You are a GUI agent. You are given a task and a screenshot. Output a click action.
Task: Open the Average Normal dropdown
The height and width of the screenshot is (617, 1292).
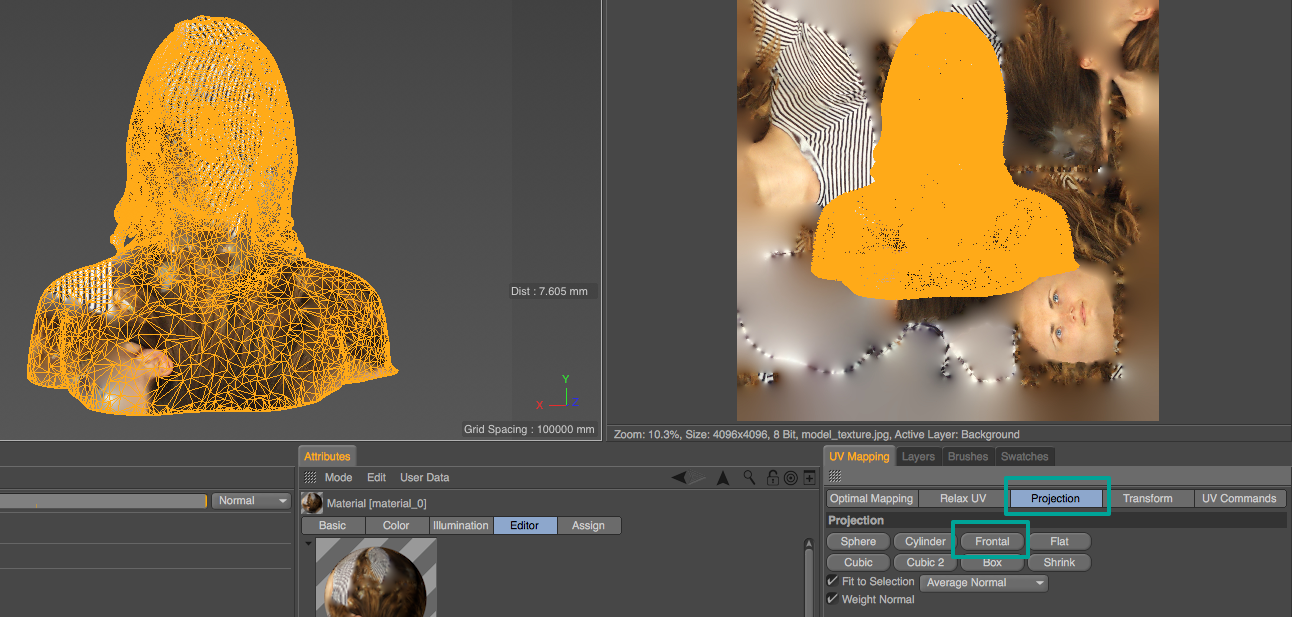pyautogui.click(x=983, y=583)
